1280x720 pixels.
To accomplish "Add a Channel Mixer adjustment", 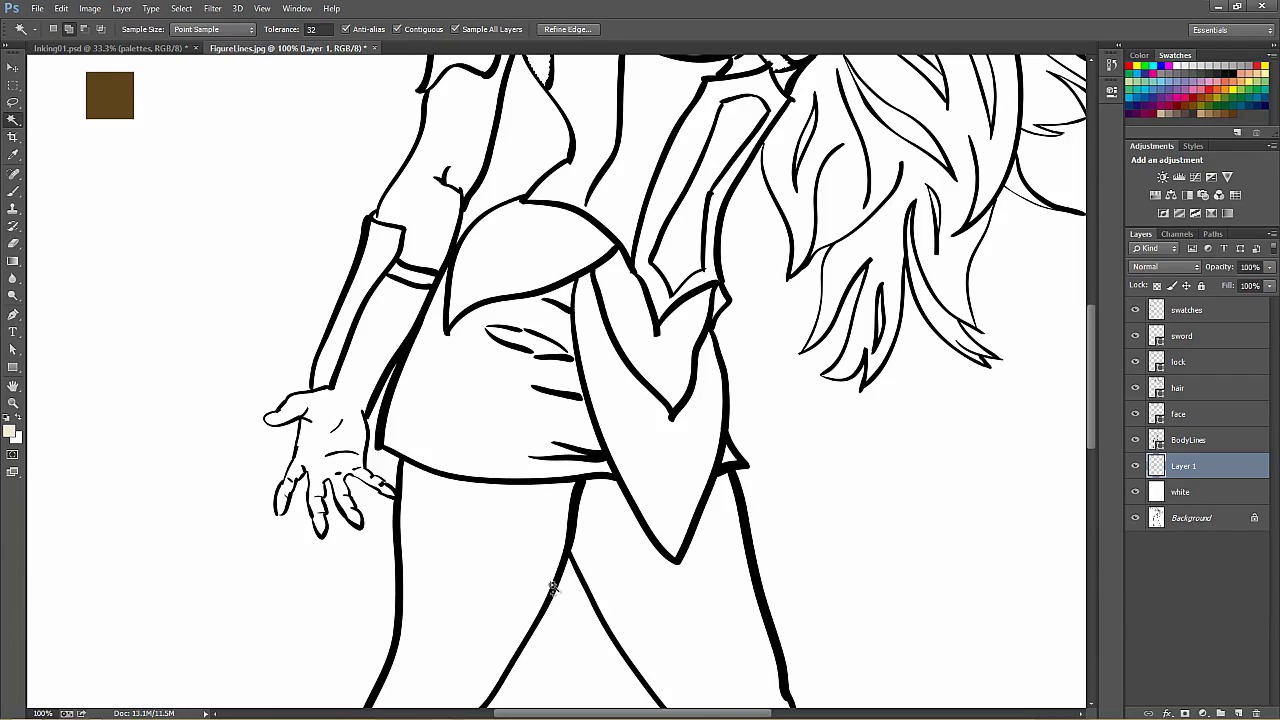I will tap(1219, 195).
